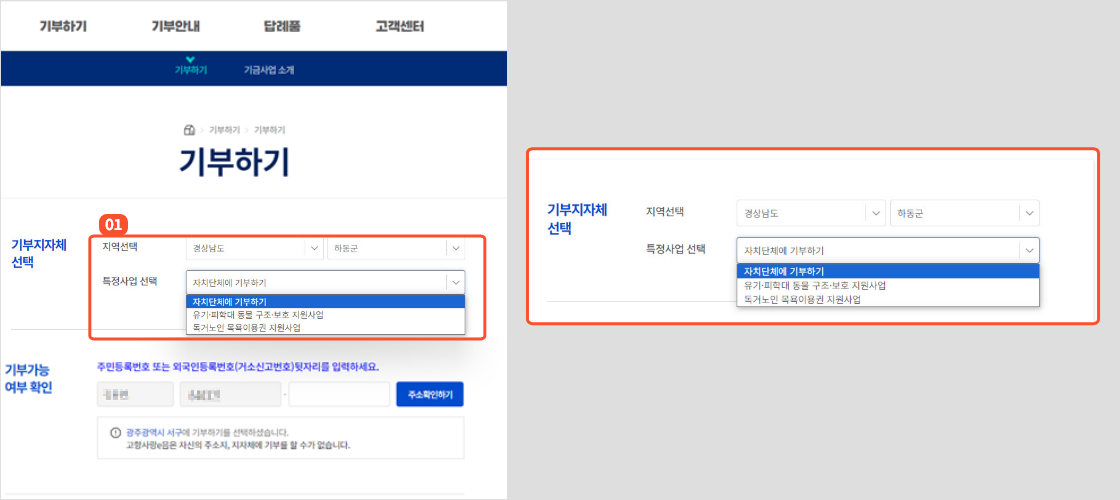Viewport: 1120px width, 500px height.
Task: Open the 기부하기 top navigation menu
Action: [63, 27]
